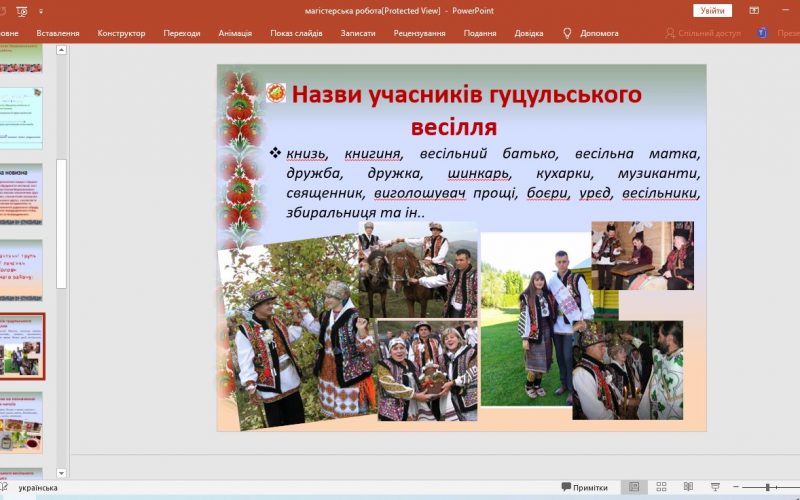Click the Увійти sign-in button

click(712, 11)
